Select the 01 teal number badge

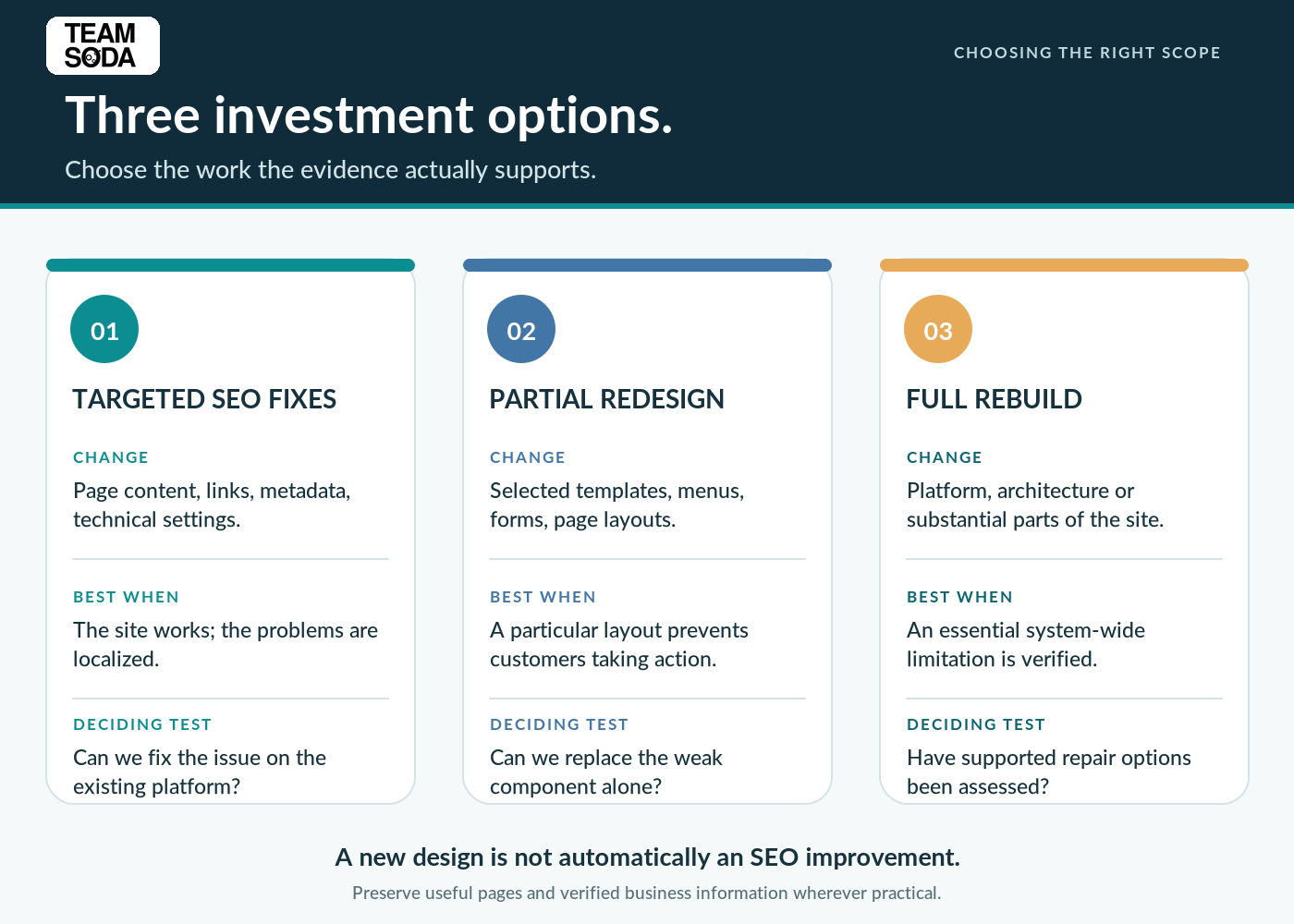(x=104, y=329)
